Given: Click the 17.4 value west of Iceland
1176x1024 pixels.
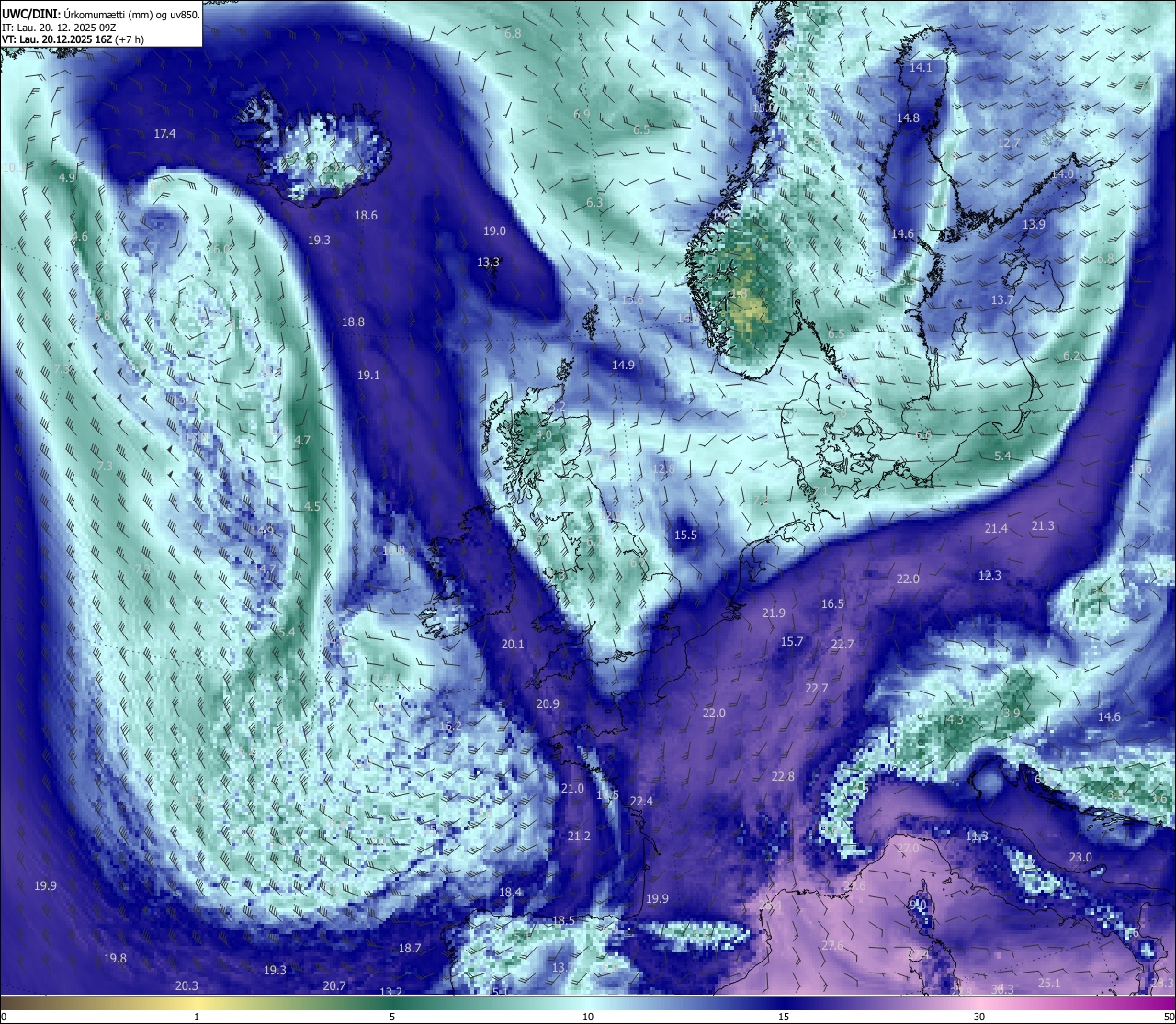Looking at the screenshot, I should point(164,134).
